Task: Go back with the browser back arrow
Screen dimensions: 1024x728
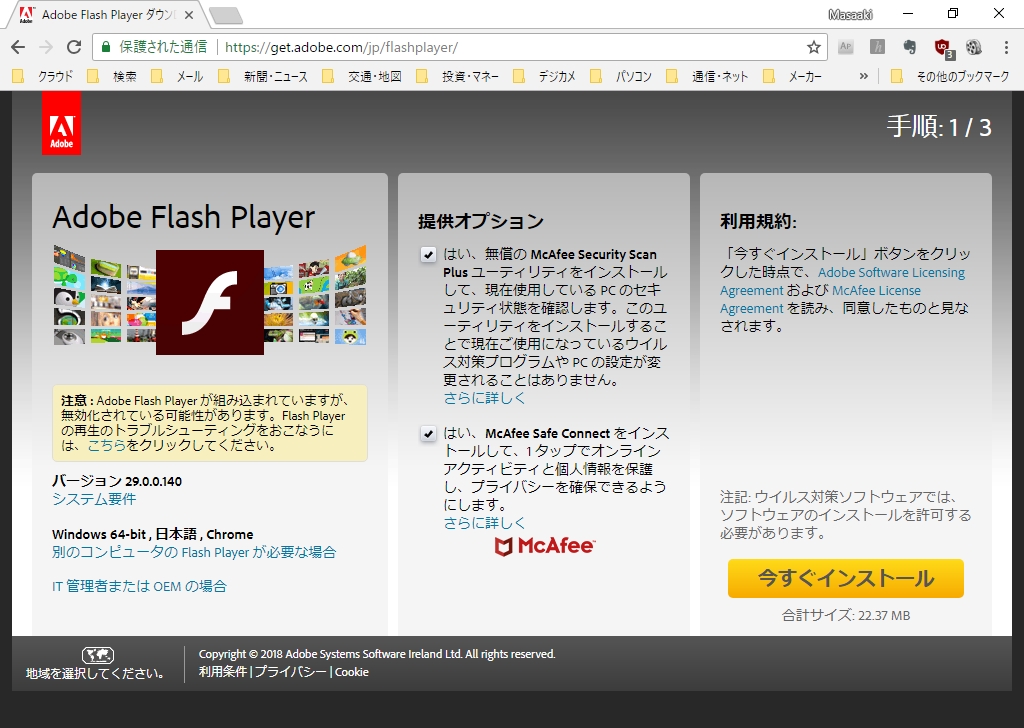Action: coord(18,47)
